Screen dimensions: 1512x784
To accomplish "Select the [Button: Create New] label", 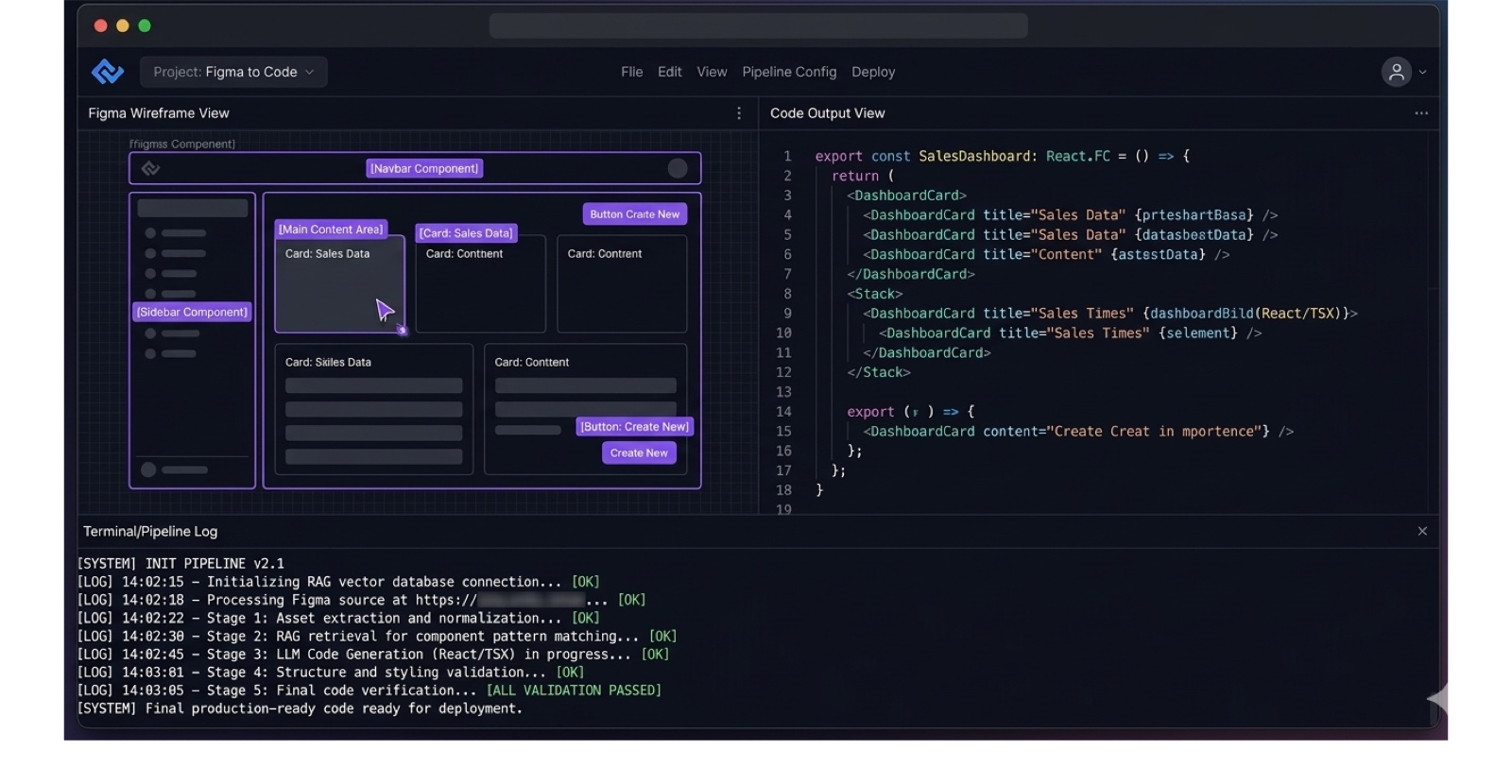I will click(634, 427).
